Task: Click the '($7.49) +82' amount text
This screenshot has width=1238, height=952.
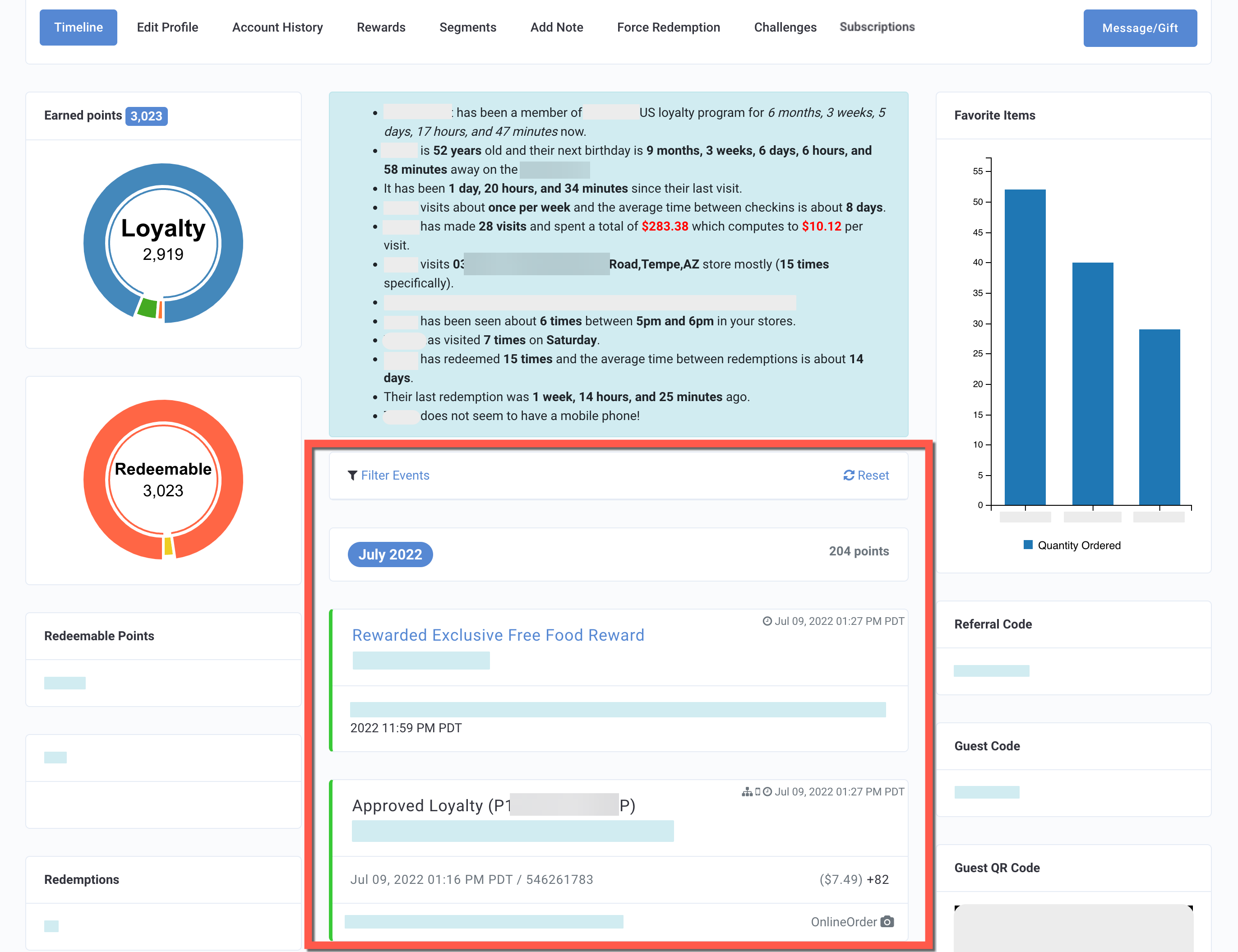Action: point(854,879)
